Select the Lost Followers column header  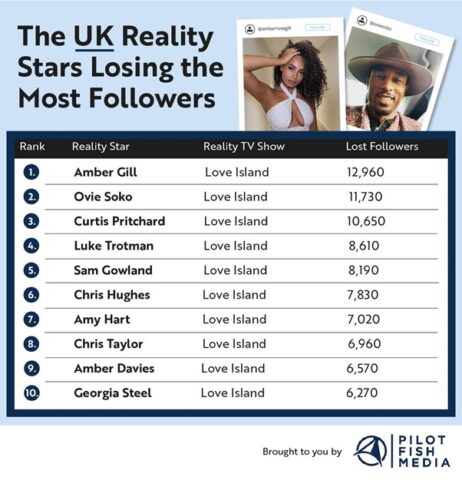(x=382, y=146)
